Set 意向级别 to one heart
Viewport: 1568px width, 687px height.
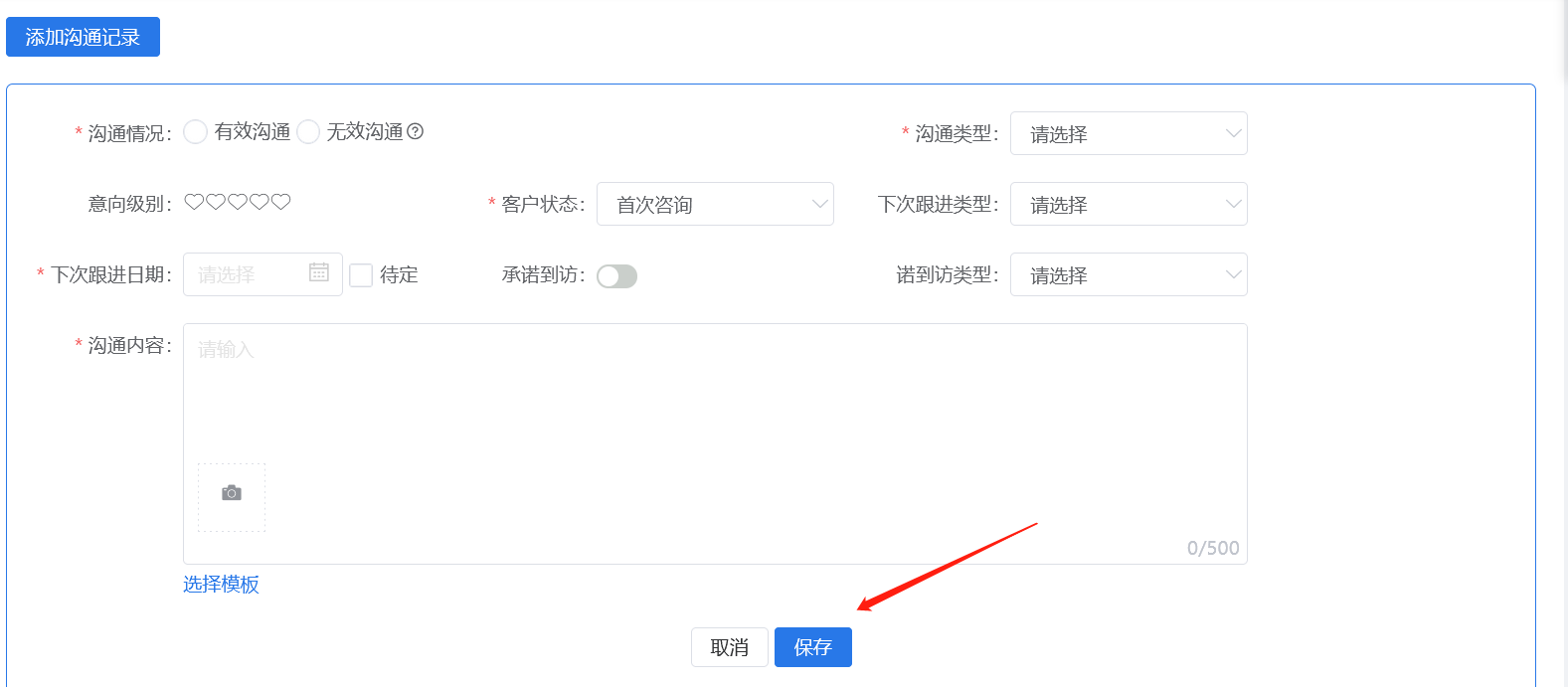tap(194, 202)
